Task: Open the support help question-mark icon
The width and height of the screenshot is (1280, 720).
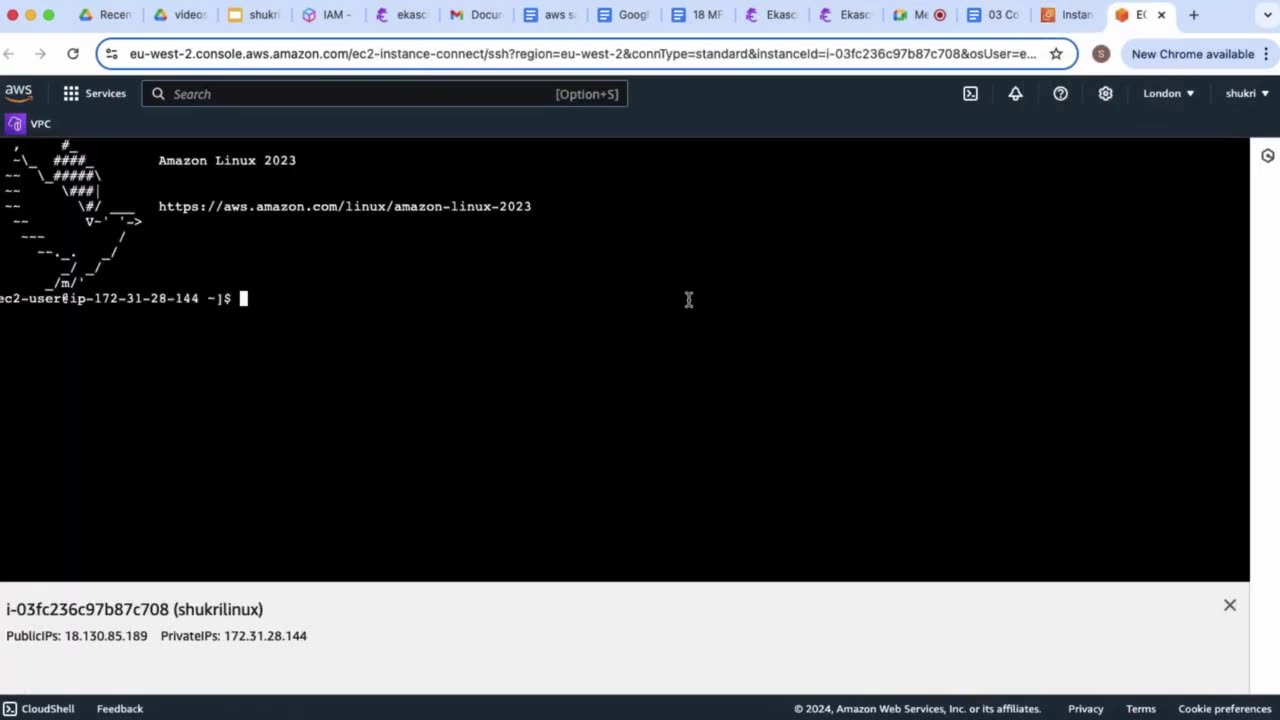Action: coord(1060,93)
